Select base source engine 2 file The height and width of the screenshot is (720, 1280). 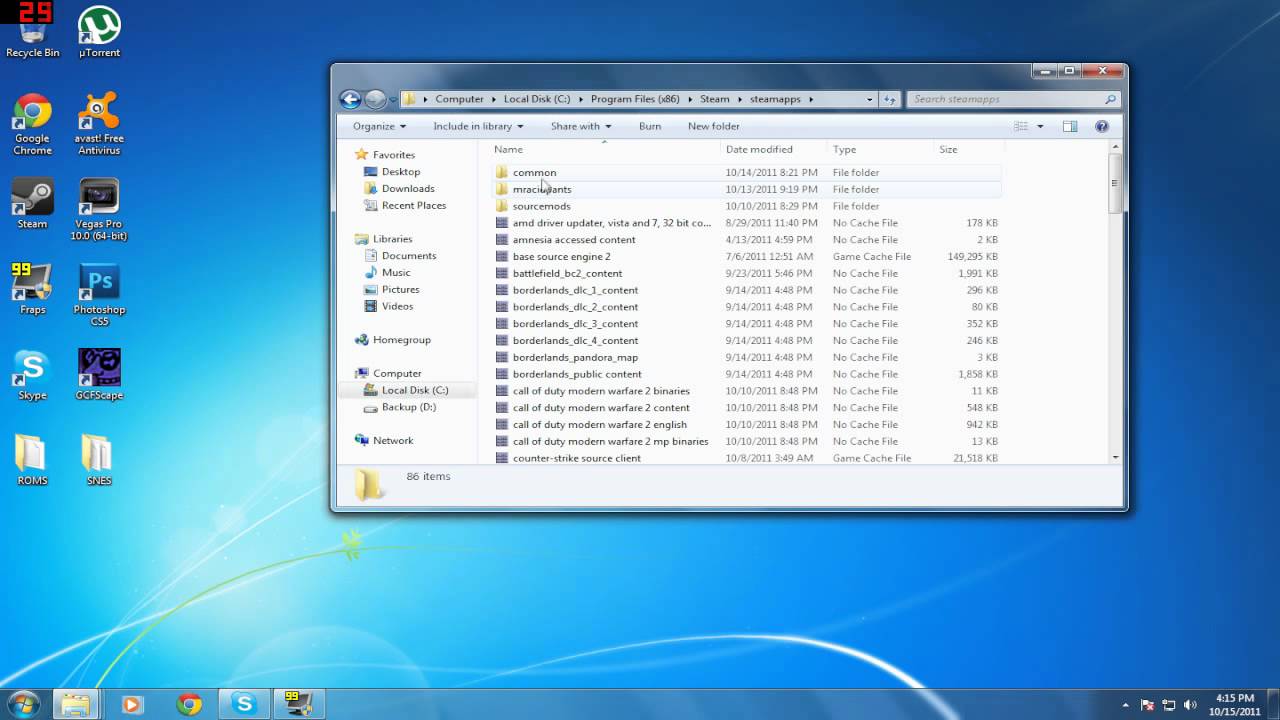[x=747, y=256]
